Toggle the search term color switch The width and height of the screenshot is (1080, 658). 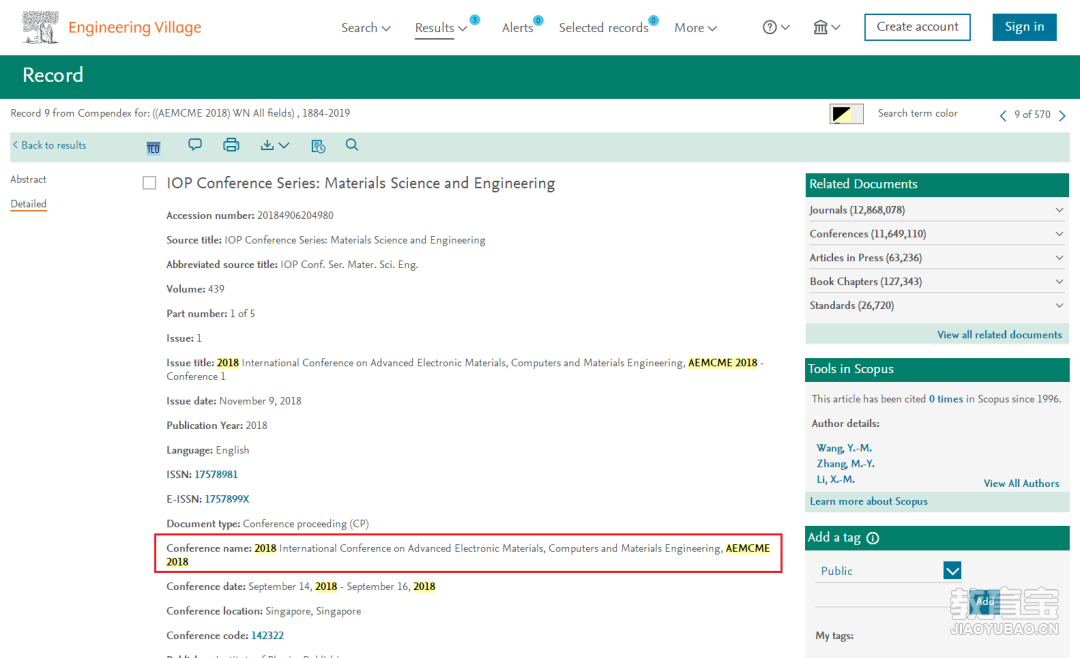tap(847, 114)
